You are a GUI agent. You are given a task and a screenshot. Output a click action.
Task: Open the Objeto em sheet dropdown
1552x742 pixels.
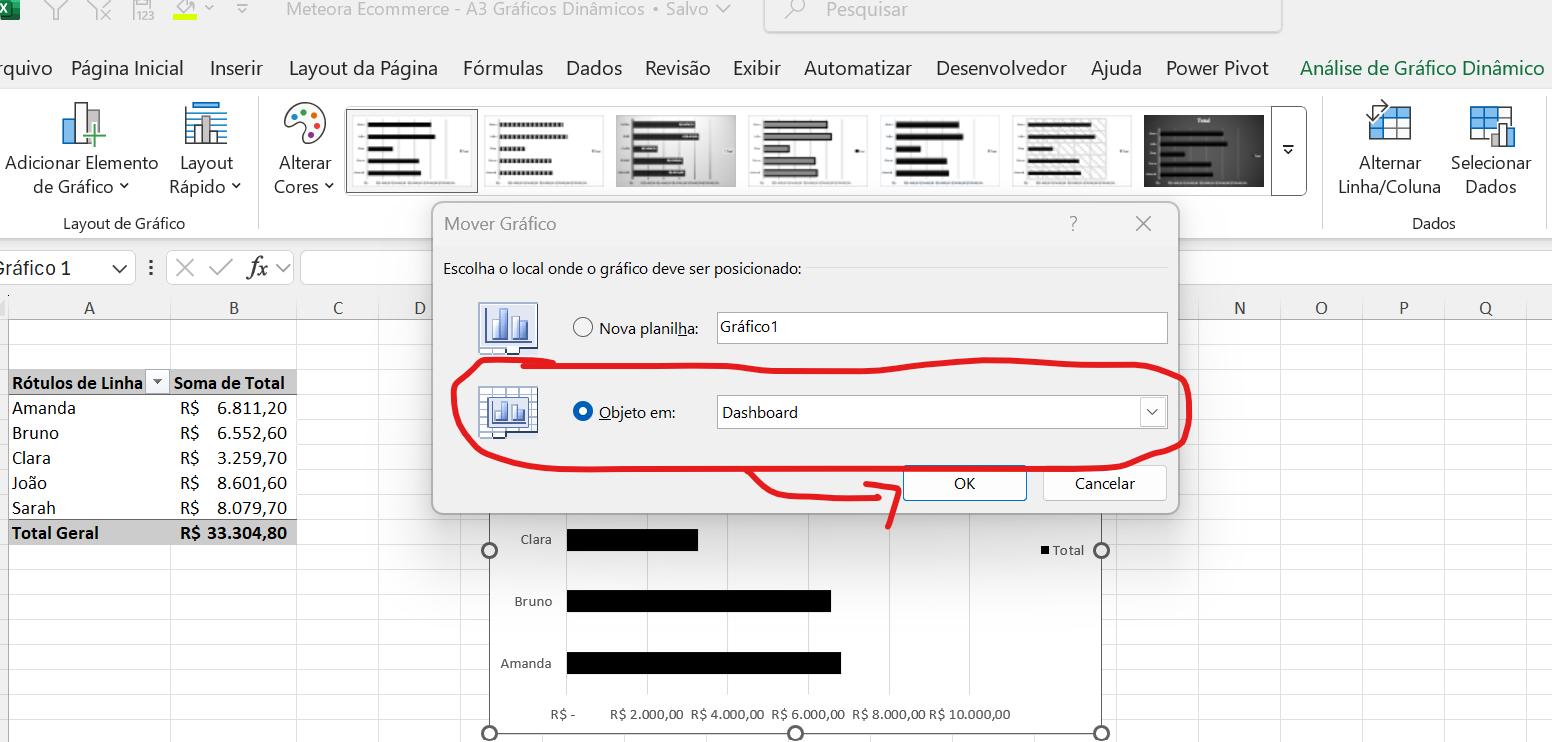[1152, 412]
